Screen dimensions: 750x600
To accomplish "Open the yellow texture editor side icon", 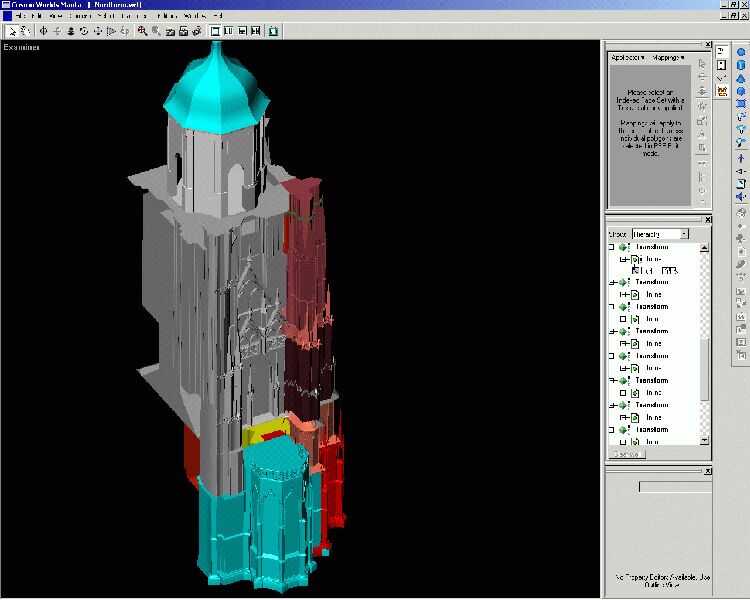I will [x=721, y=91].
